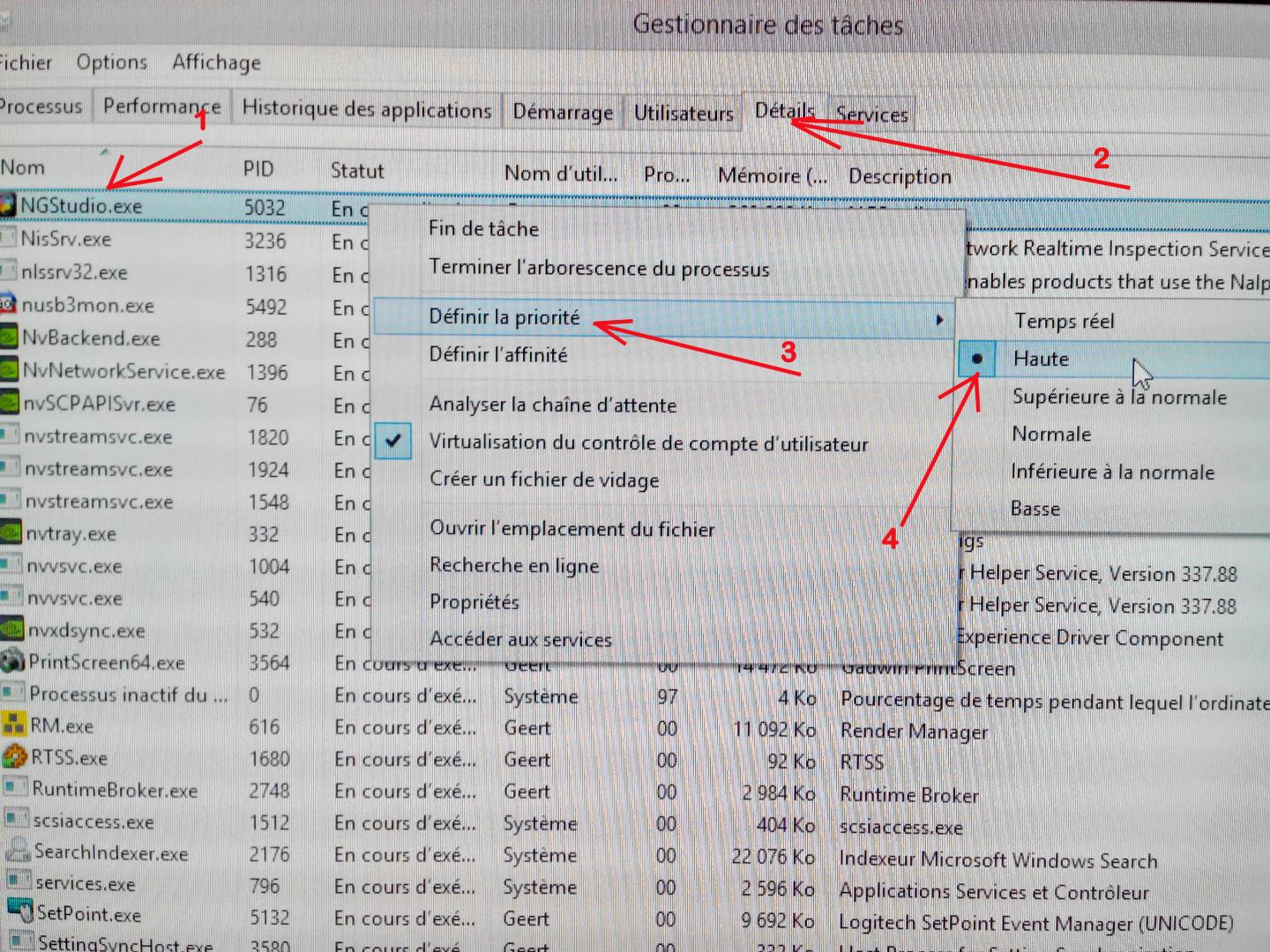Click the NvNetworkService.exe icon
The image size is (1270, 952).
tap(8, 370)
